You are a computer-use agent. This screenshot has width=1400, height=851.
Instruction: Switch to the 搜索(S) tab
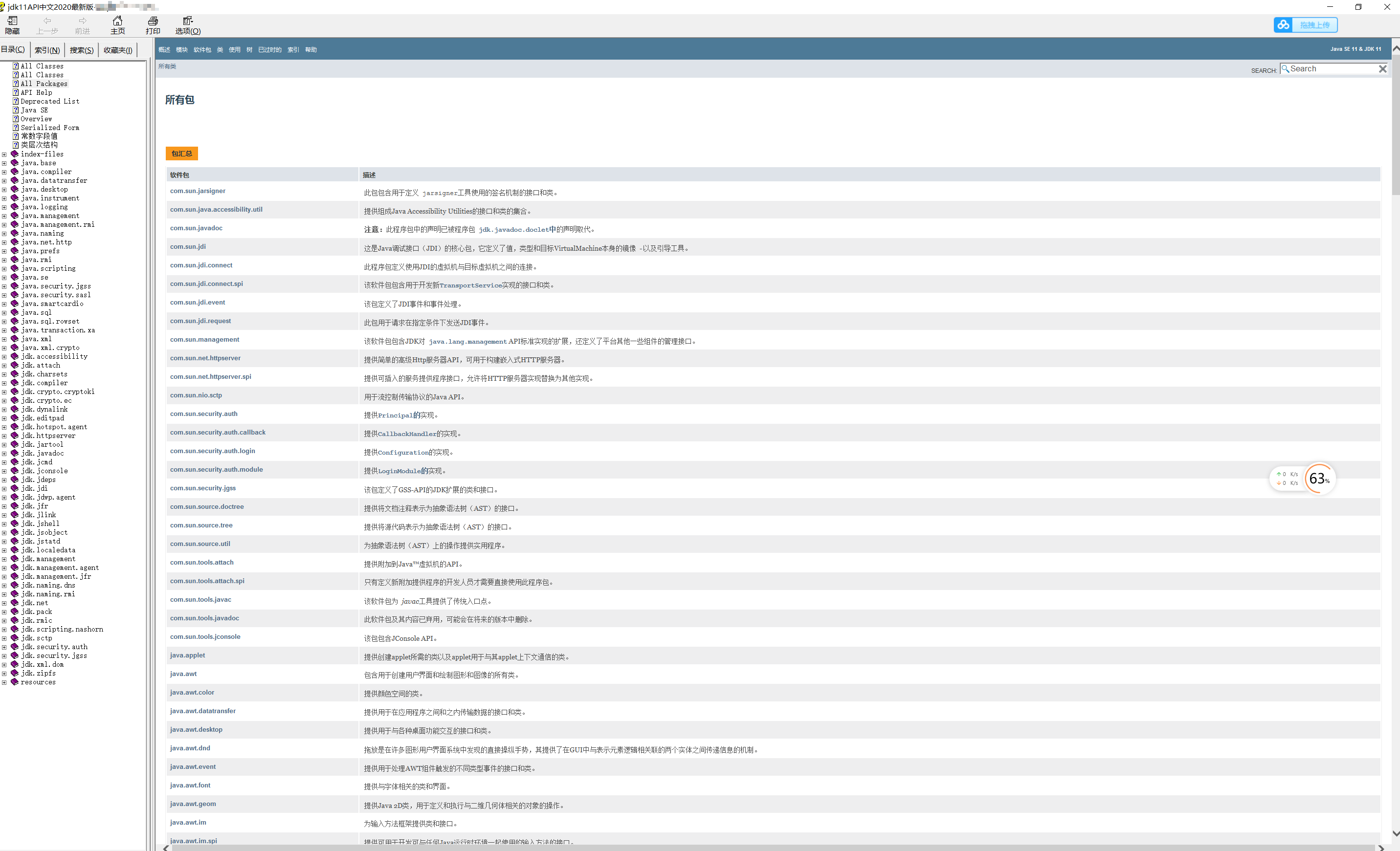coord(81,50)
